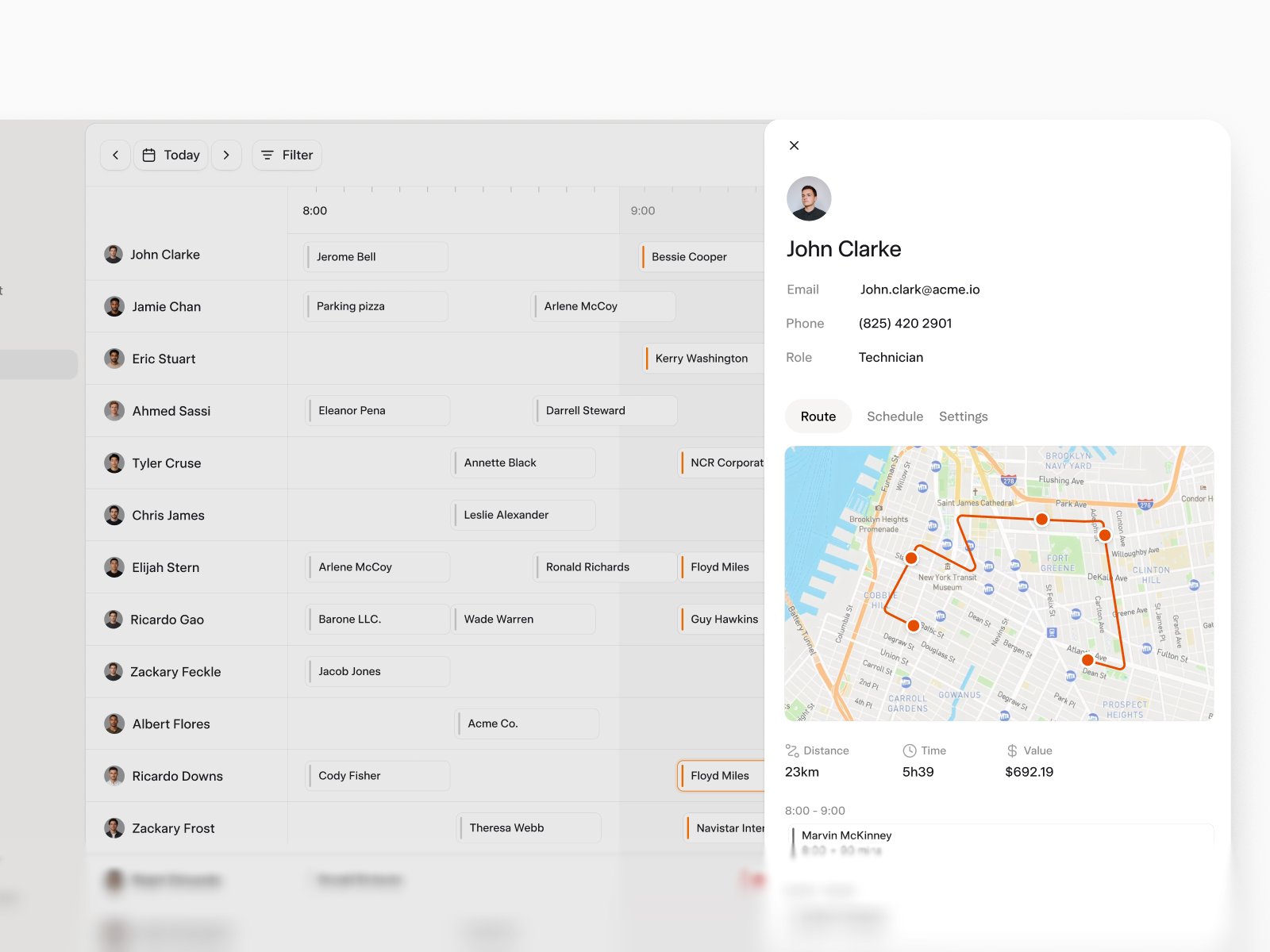Open the Navistar International appointment
1270x952 pixels.
click(725, 828)
